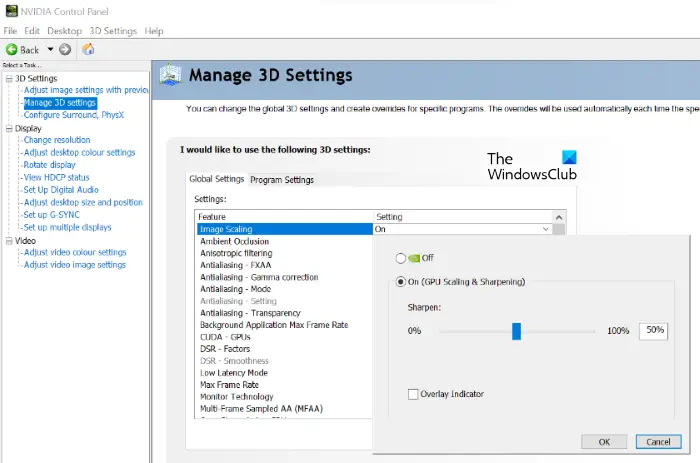Click the NVIDIA Control Panel title icon
Screen dimensions: 700x463
tap(12, 11)
